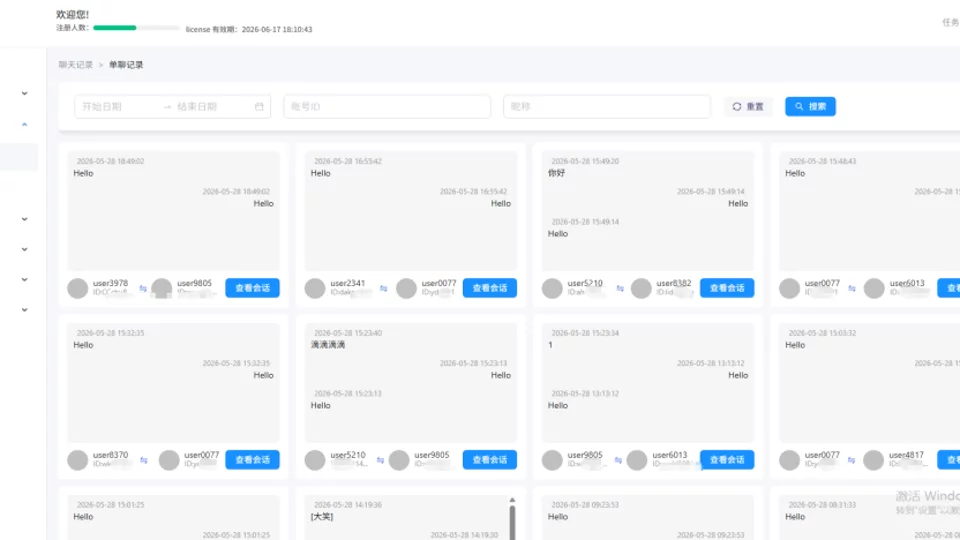Click user5210's avatar in the 你好 card
960x540 pixels.
click(x=552, y=288)
